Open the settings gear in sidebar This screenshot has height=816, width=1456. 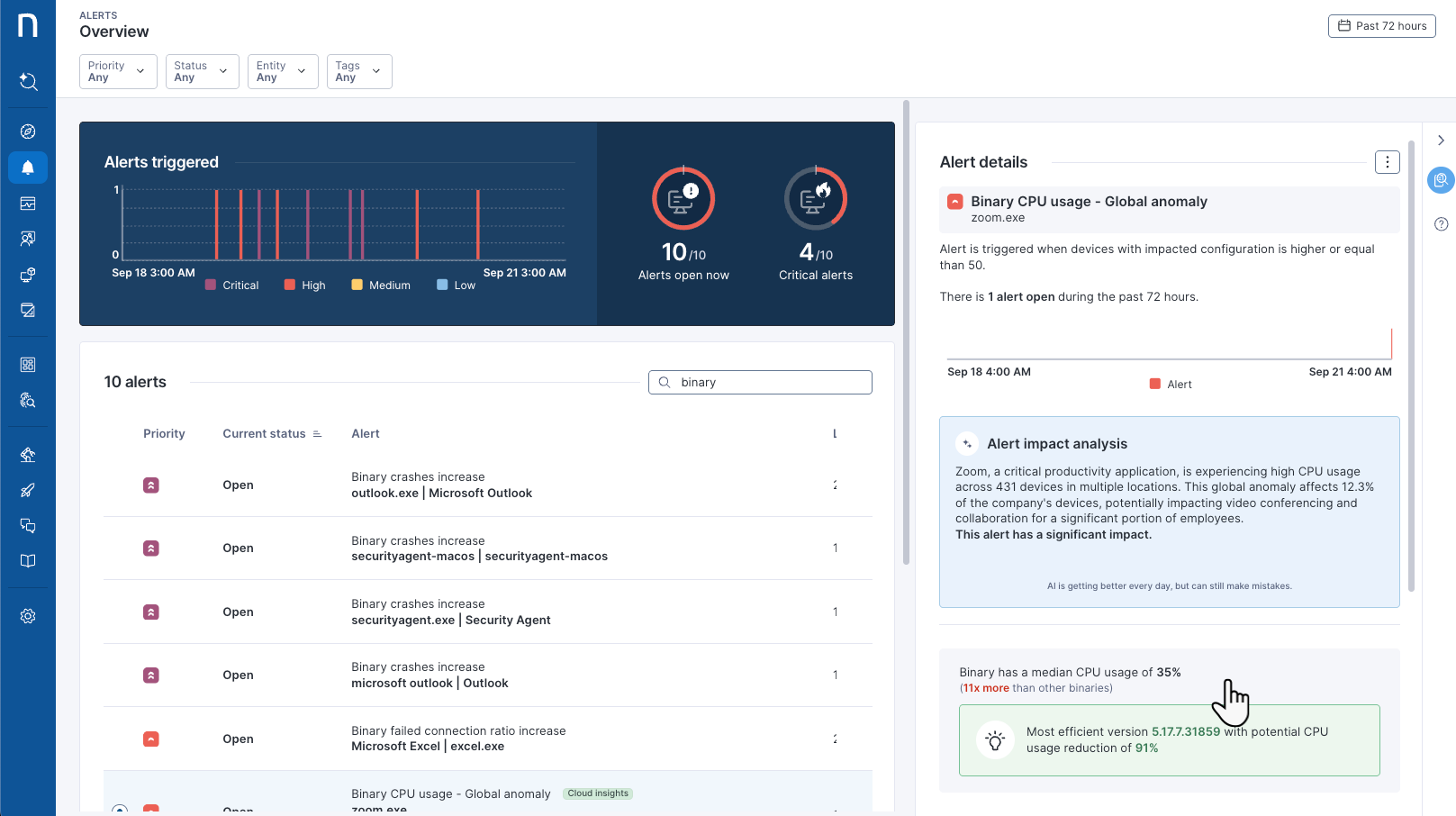(x=28, y=616)
